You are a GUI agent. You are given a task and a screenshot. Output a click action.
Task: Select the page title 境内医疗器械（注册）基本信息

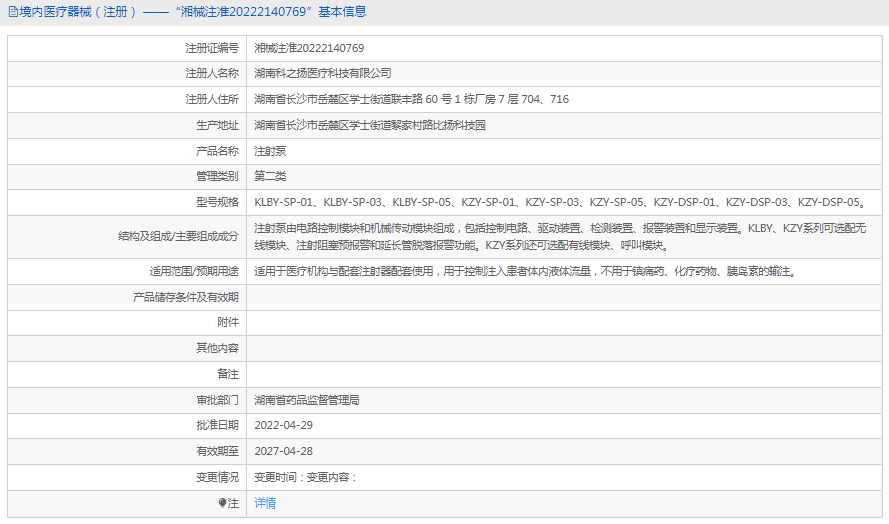click(x=193, y=12)
